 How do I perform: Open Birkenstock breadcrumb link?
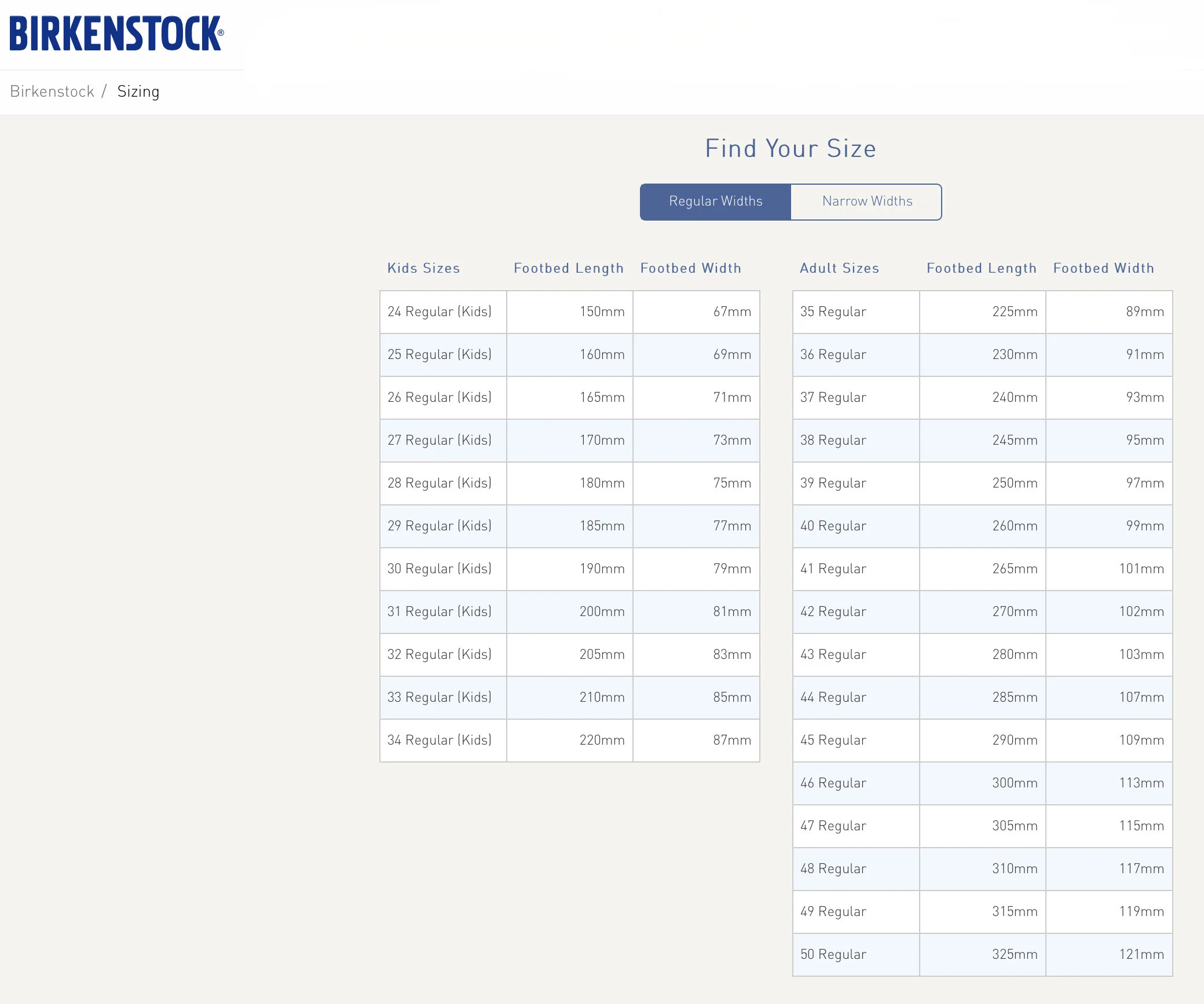click(52, 91)
